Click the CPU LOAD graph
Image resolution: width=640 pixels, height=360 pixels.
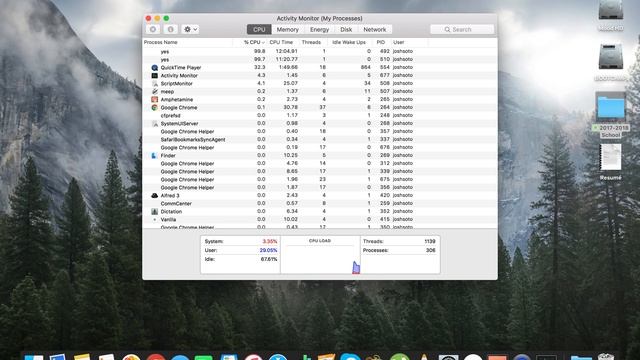pos(320,255)
